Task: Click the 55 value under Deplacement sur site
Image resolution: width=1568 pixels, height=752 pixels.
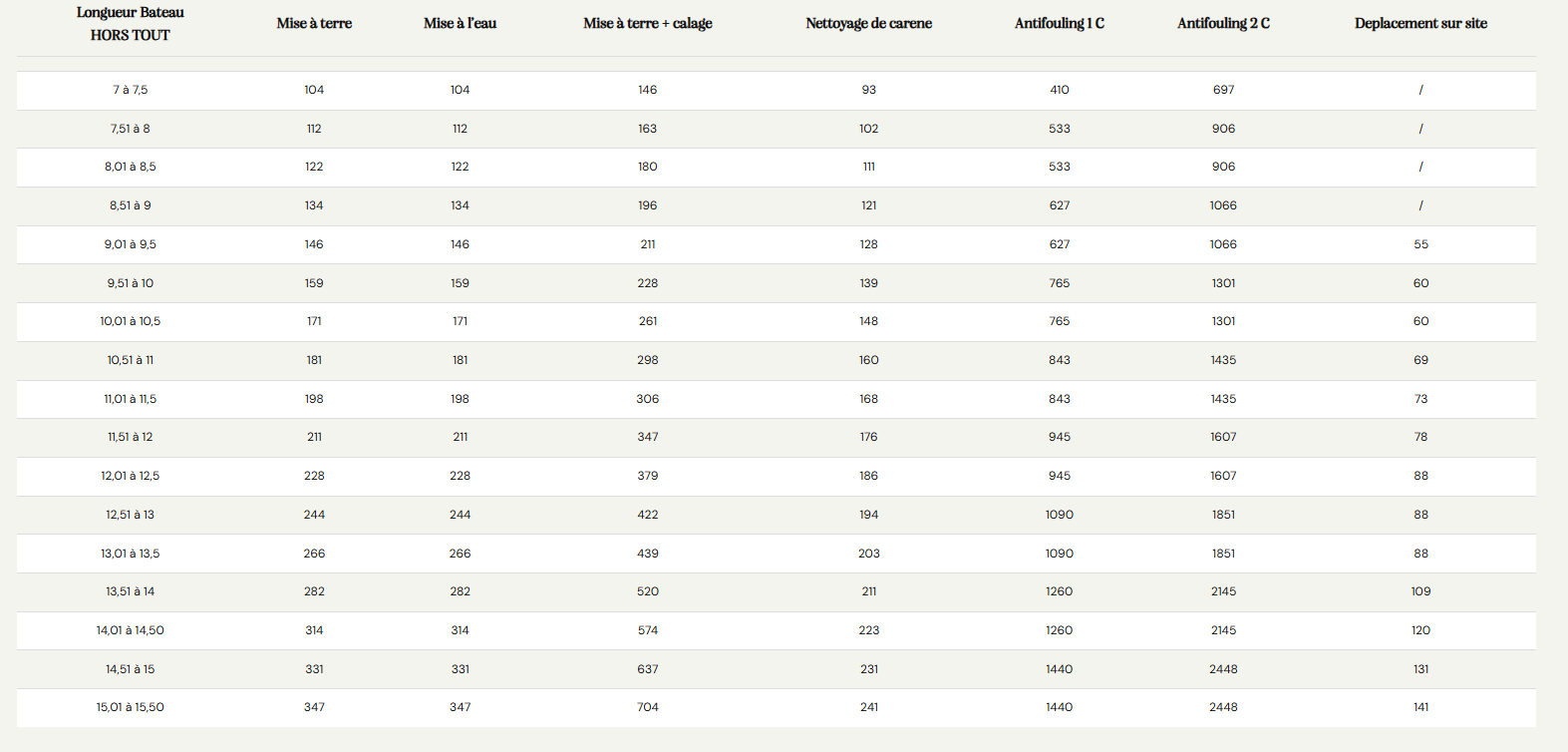Action: pyautogui.click(x=1420, y=244)
